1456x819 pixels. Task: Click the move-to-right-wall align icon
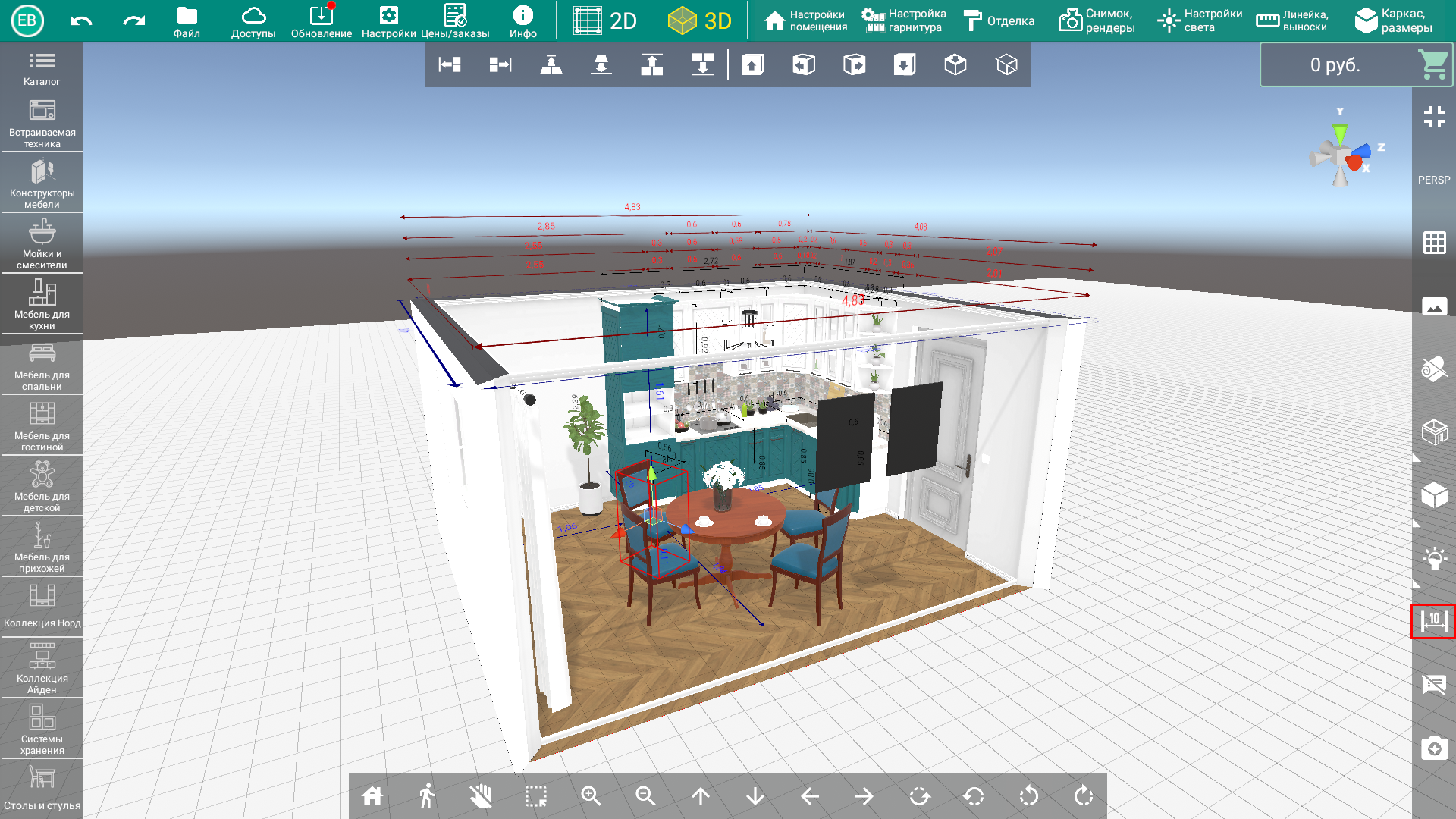pos(500,64)
